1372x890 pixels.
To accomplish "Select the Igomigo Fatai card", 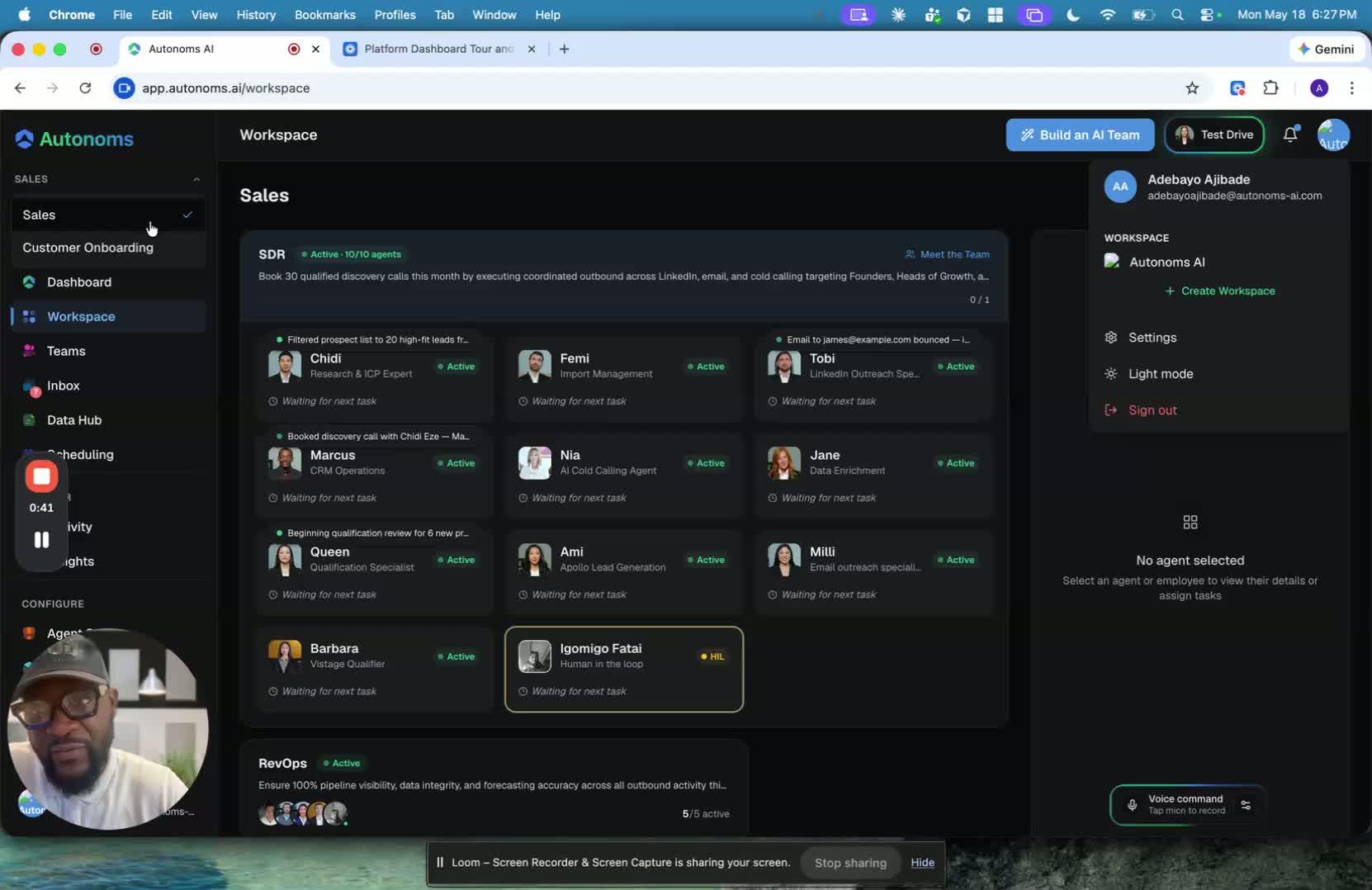I will click(x=624, y=670).
